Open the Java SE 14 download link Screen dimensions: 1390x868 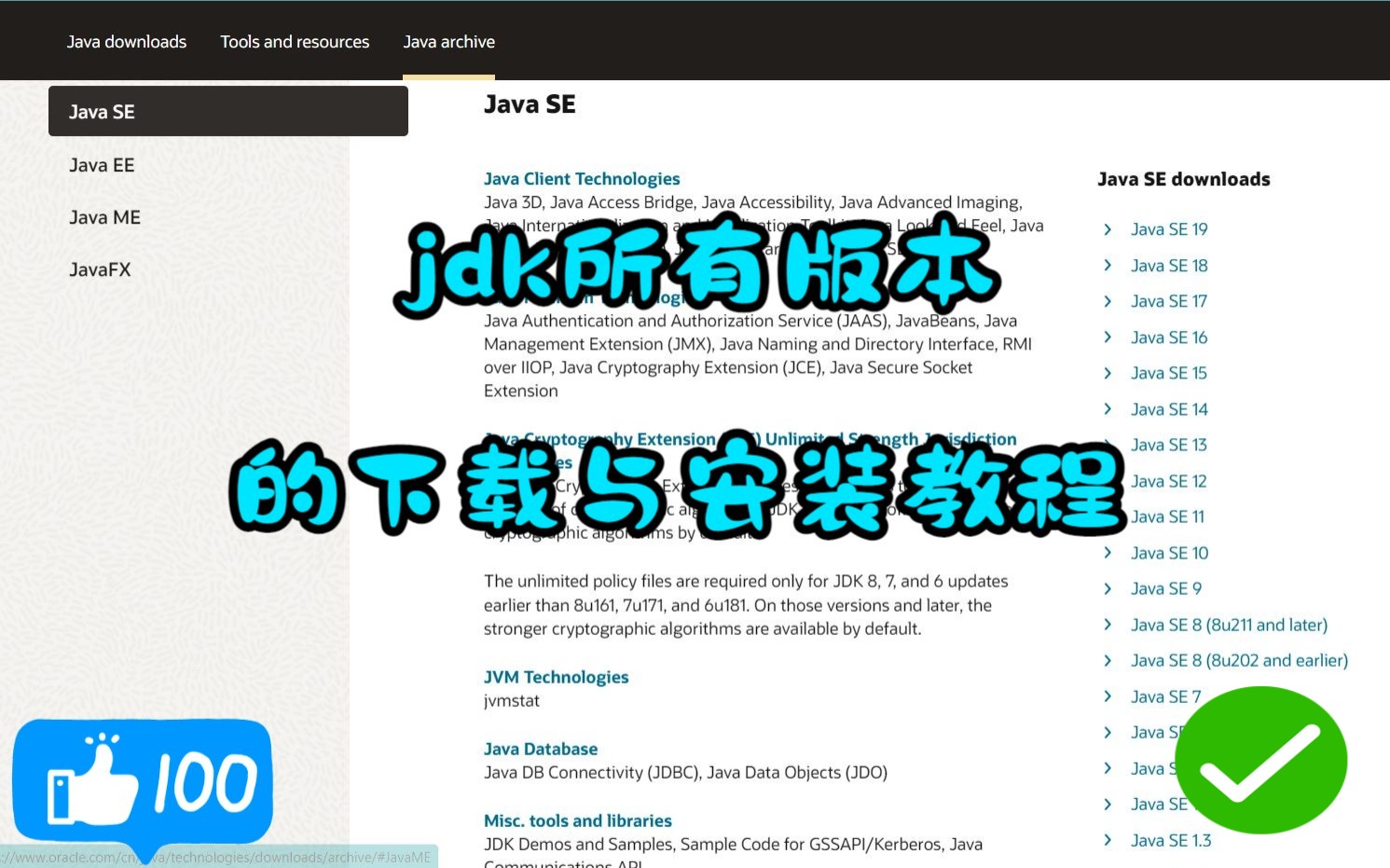[x=1169, y=409]
